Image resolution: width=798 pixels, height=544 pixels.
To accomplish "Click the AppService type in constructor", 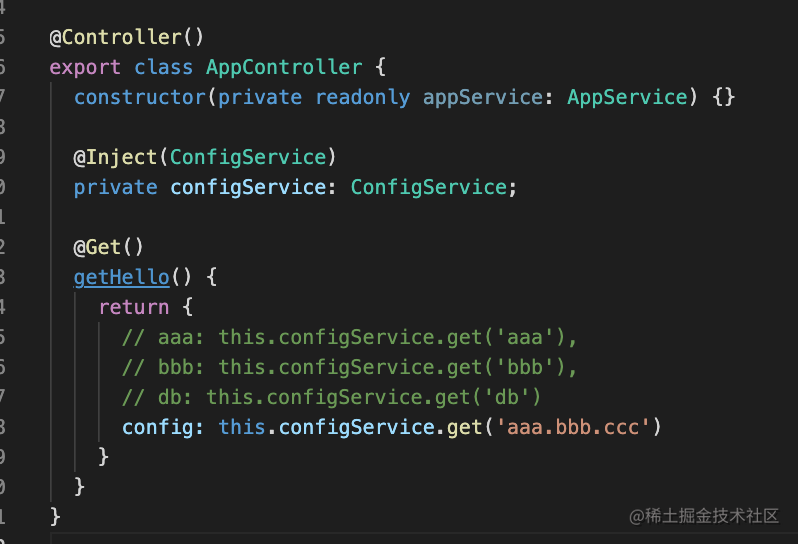I will point(628,97).
